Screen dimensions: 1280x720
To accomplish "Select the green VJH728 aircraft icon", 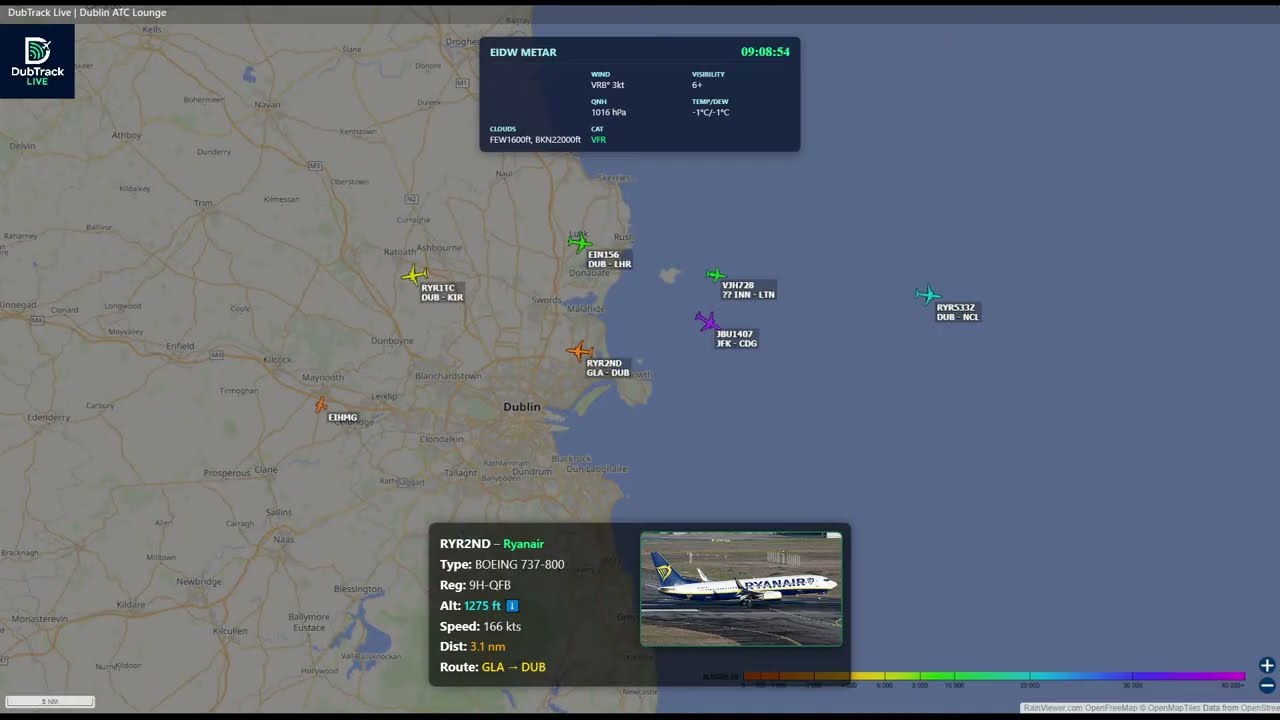I will pos(715,275).
